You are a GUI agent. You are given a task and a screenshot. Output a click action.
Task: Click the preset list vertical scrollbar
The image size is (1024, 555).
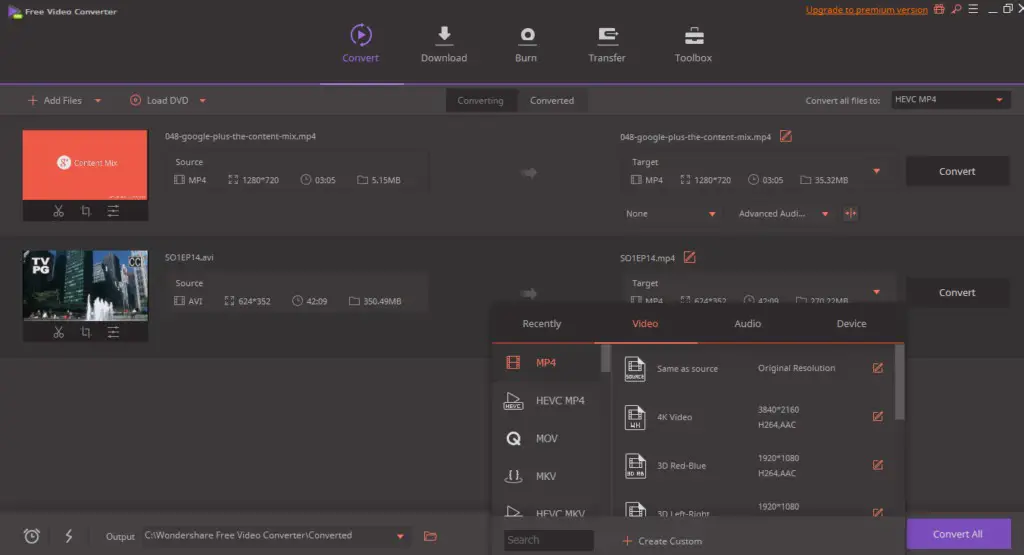point(899,382)
